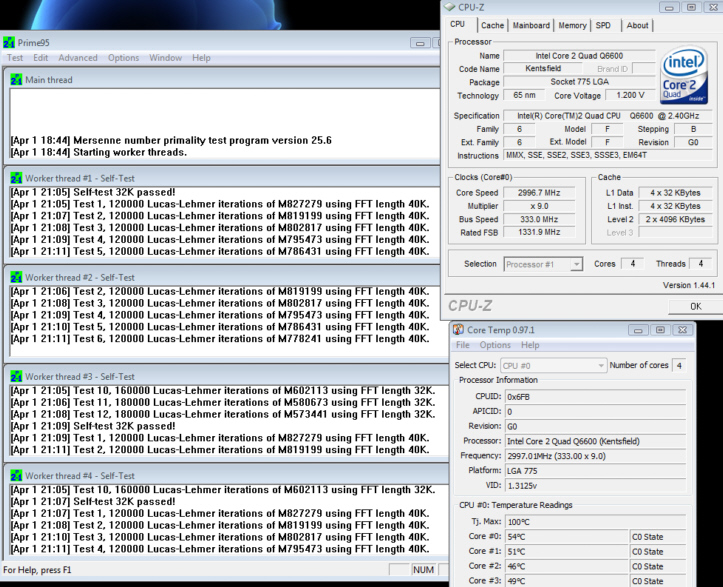Click the 21:05 'Self-test 32K passed!' line in Worker #1
The width and height of the screenshot is (723, 587).
click(93, 192)
